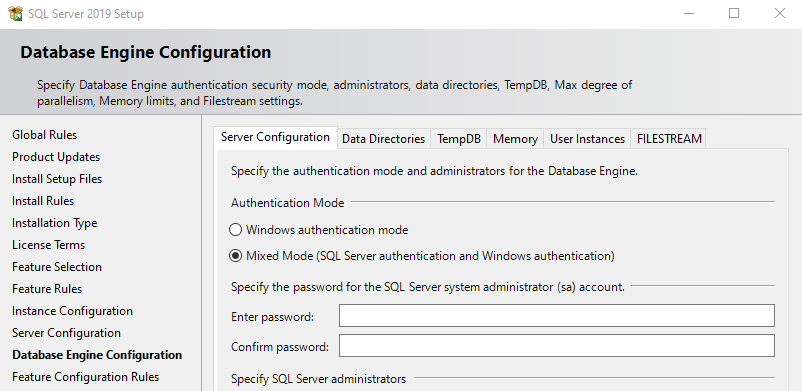
Task: Select Feature Configuration Rules sidebar step
Action: (x=85, y=377)
